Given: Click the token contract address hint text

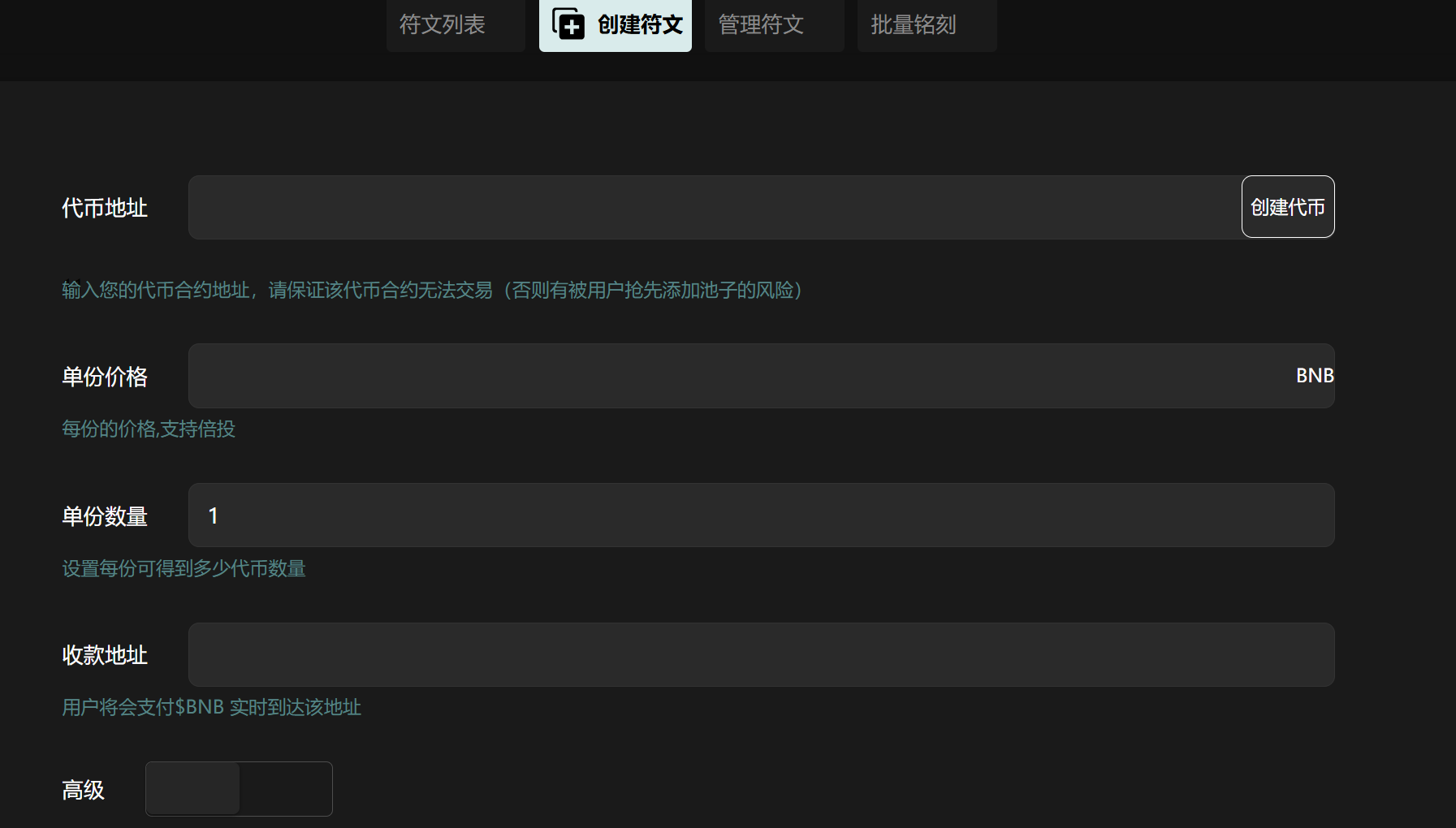Looking at the screenshot, I should pos(432,291).
